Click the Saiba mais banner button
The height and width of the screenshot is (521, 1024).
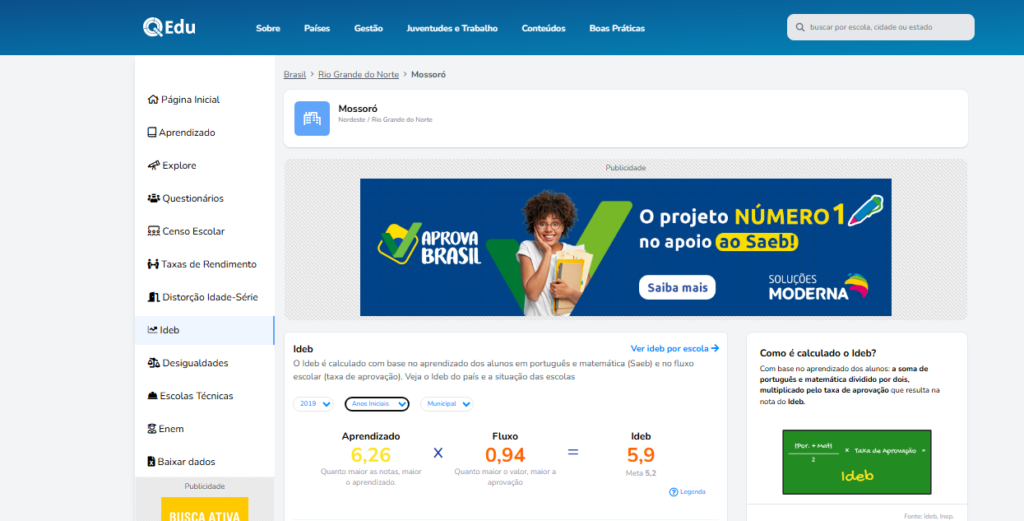(x=677, y=288)
